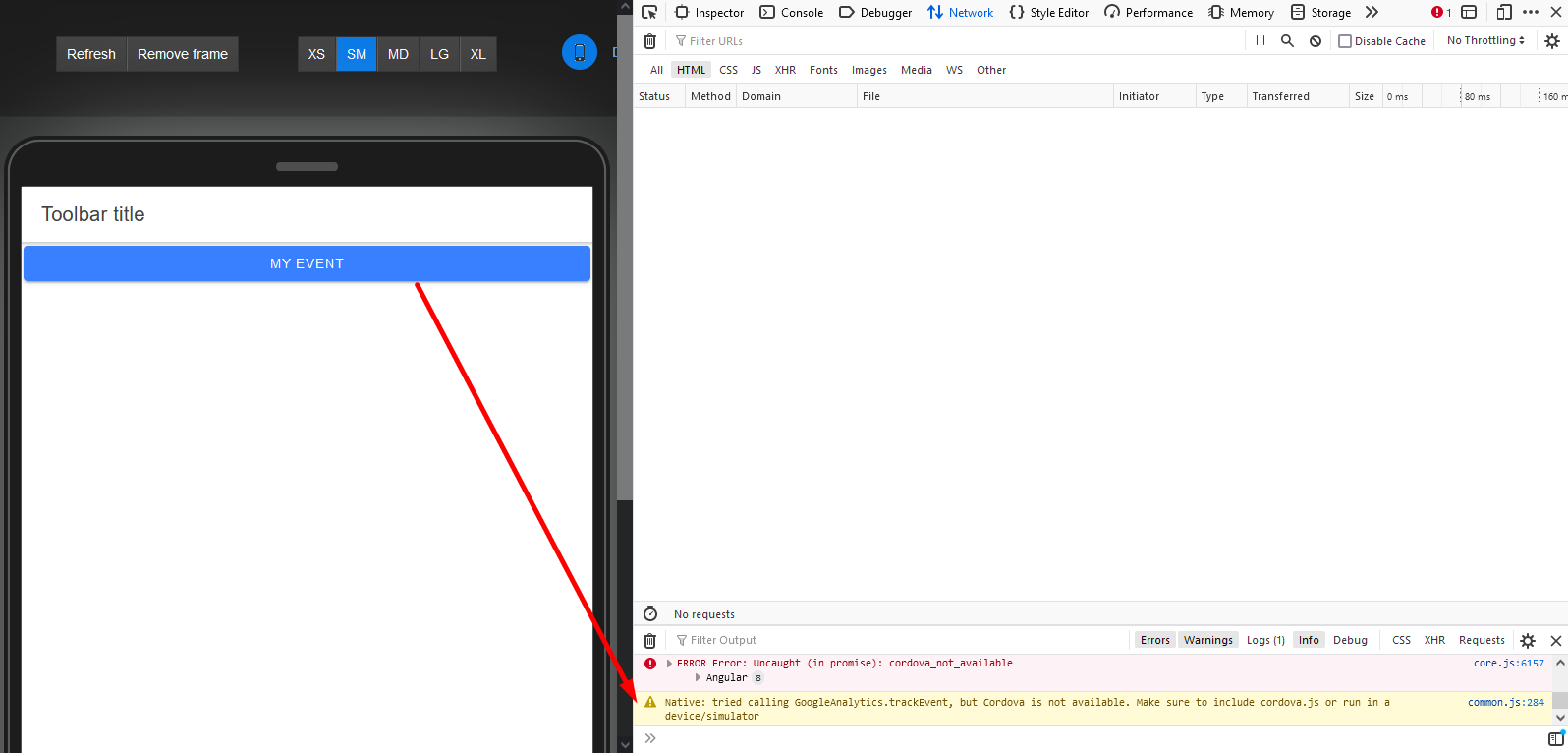The height and width of the screenshot is (753, 1568).
Task: Toggle the devtools iframe picker icon
Action: coord(1470,12)
